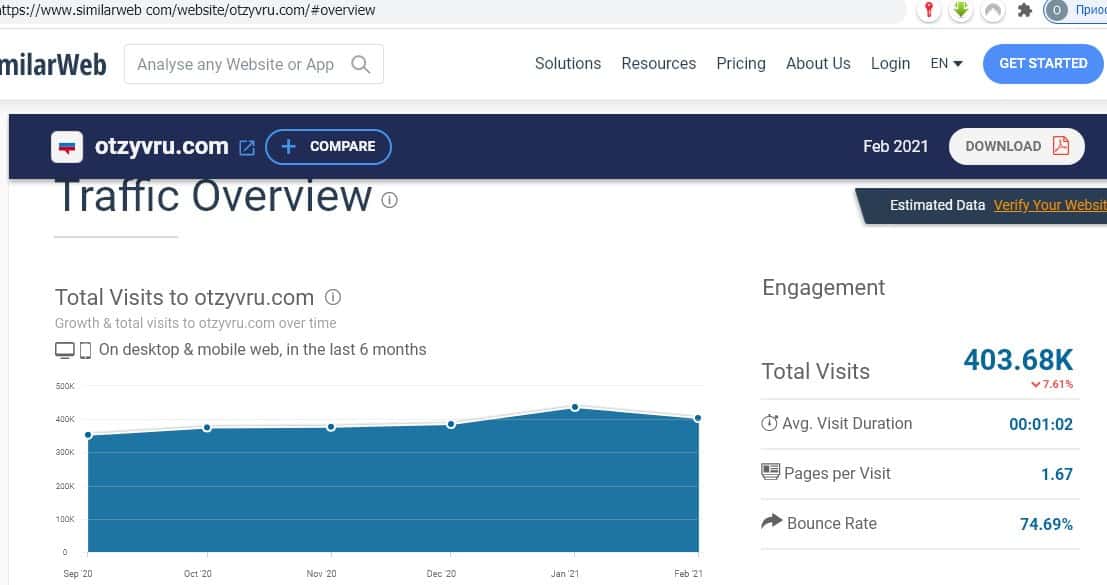Click the gray arch extension icon
The height and width of the screenshot is (585, 1107).
[993, 10]
